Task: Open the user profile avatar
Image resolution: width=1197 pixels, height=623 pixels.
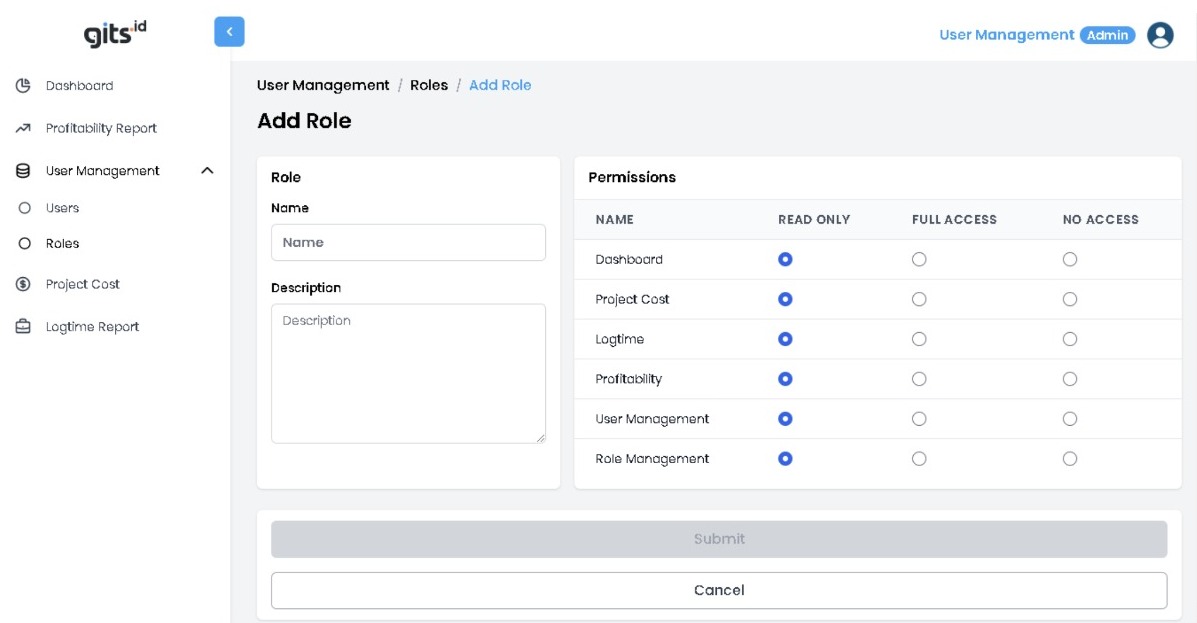Action: (1160, 35)
